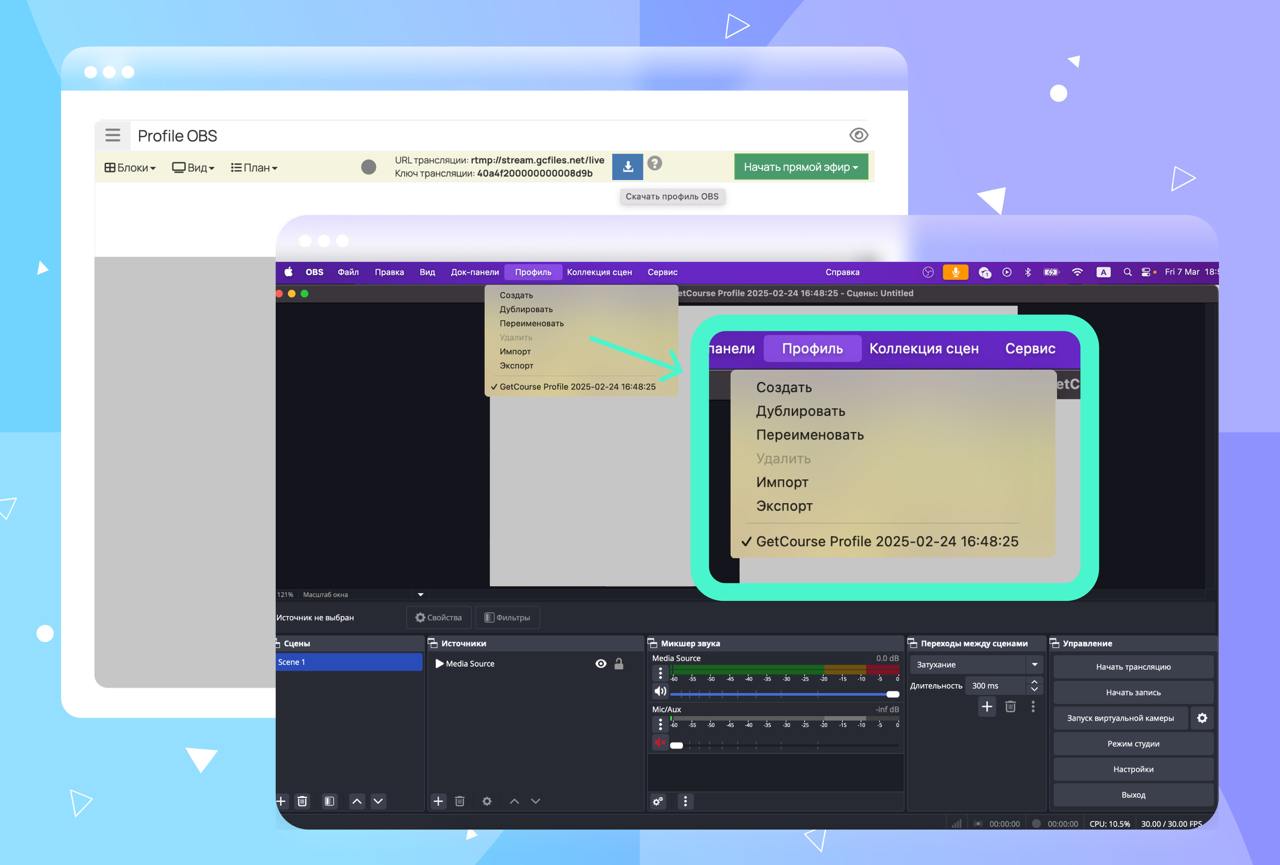The width and height of the screenshot is (1280, 865).
Task: Select Scene 1 in Scenes list
Action: [349, 662]
